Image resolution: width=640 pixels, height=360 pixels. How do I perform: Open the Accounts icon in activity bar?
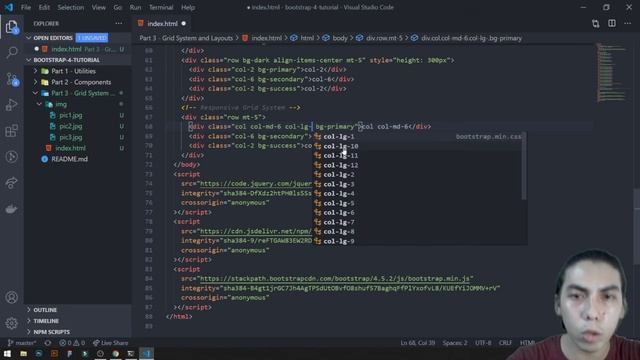[x=12, y=297]
